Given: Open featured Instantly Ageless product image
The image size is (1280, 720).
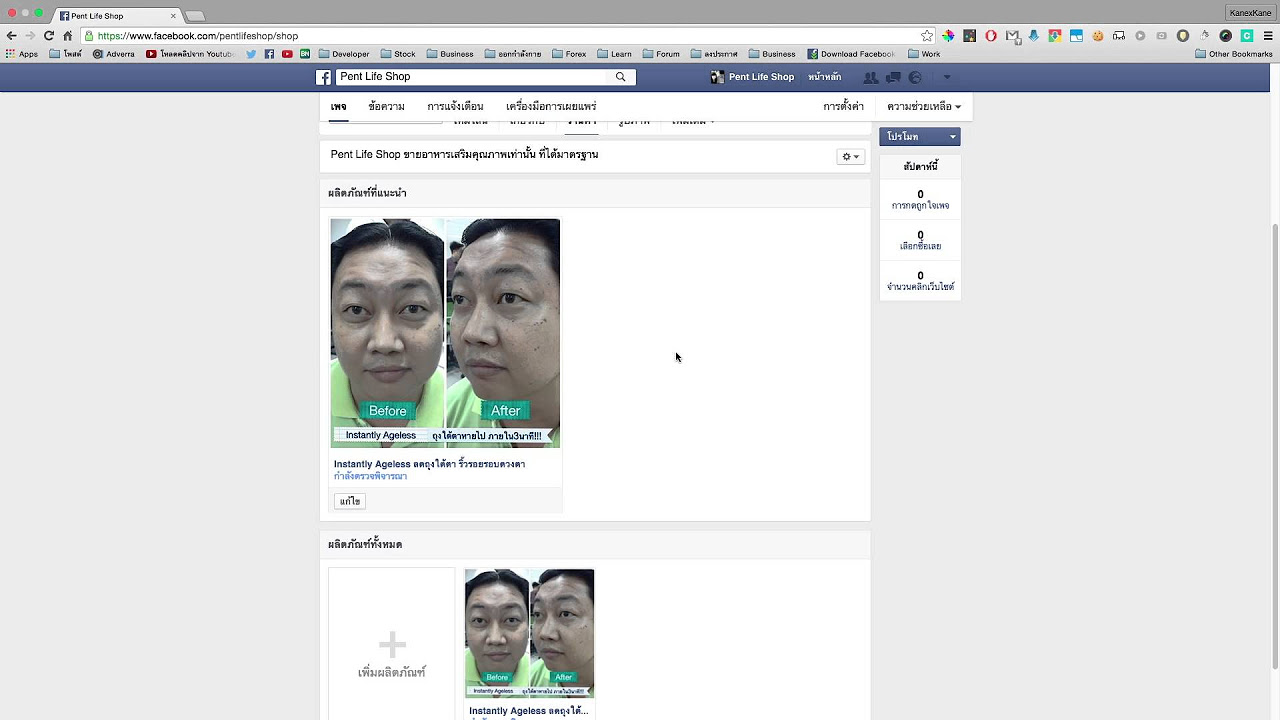Looking at the screenshot, I should (445, 333).
